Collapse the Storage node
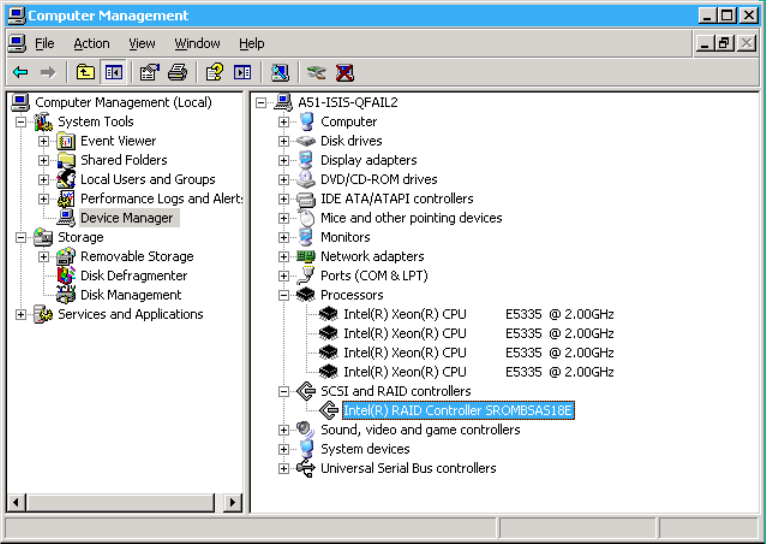The image size is (766, 544). tap(21, 237)
